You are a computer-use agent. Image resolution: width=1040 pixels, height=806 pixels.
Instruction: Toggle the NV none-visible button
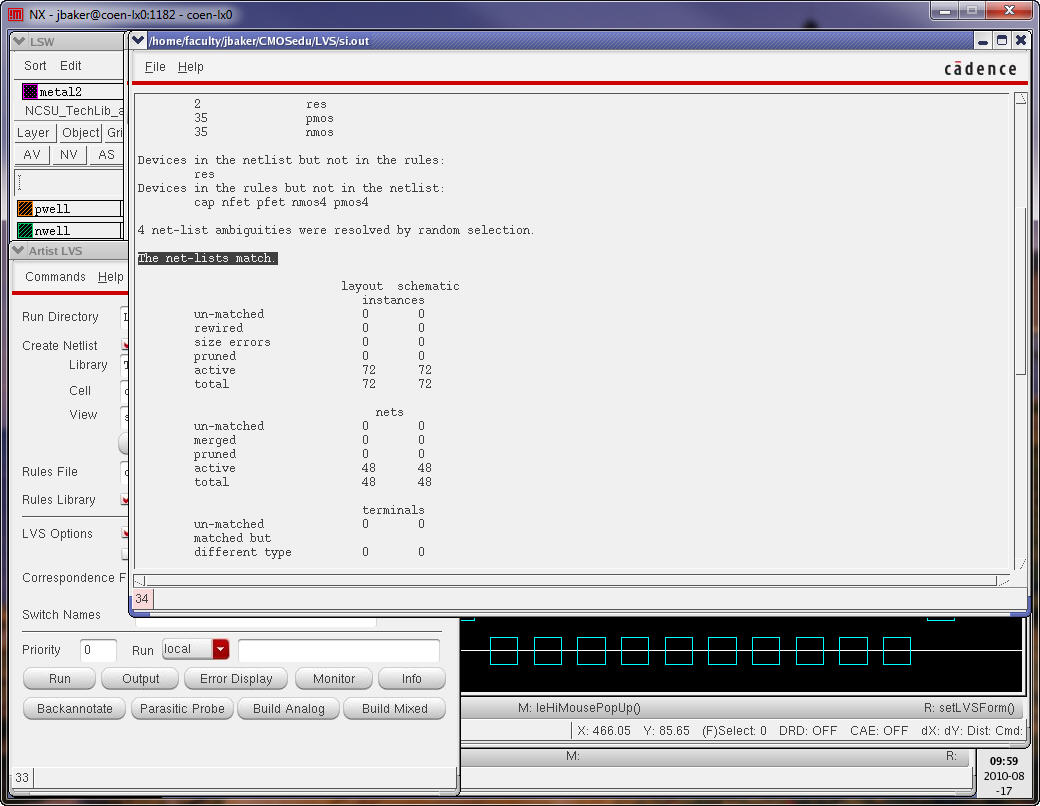coord(68,155)
